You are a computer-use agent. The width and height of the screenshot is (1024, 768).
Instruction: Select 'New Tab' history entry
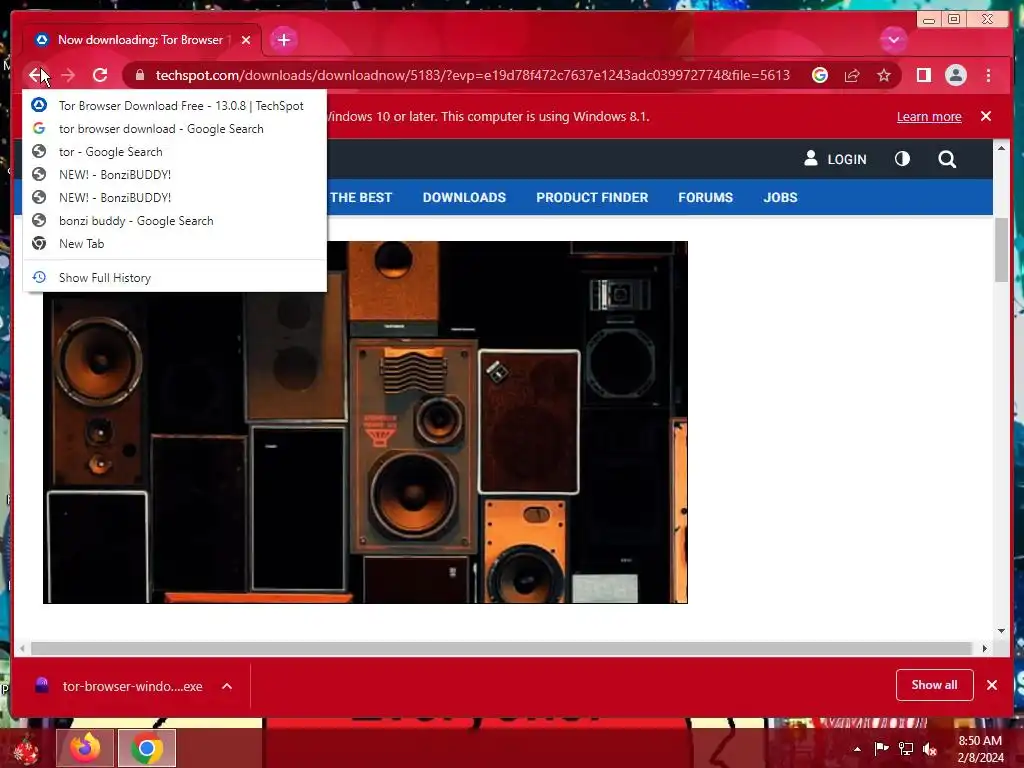[174, 244]
